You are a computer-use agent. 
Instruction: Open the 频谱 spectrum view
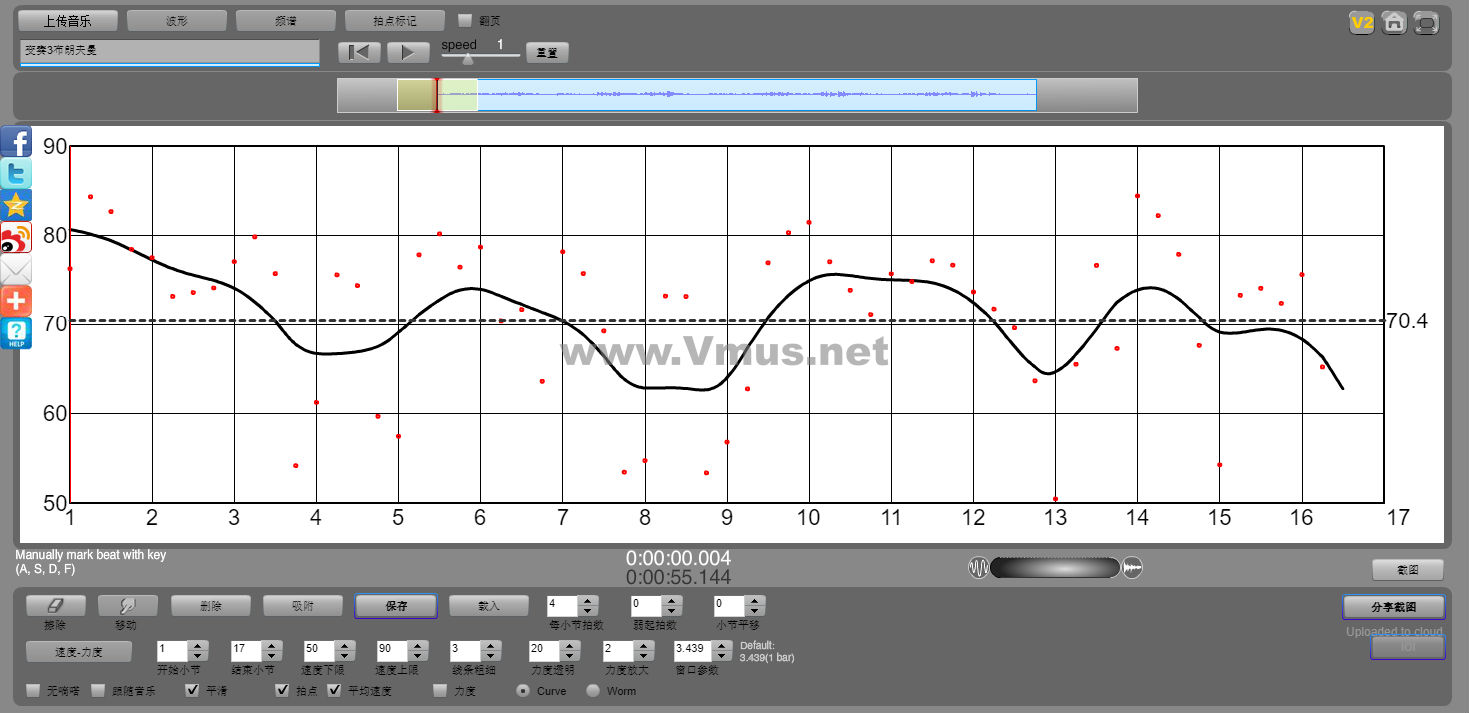click(286, 20)
